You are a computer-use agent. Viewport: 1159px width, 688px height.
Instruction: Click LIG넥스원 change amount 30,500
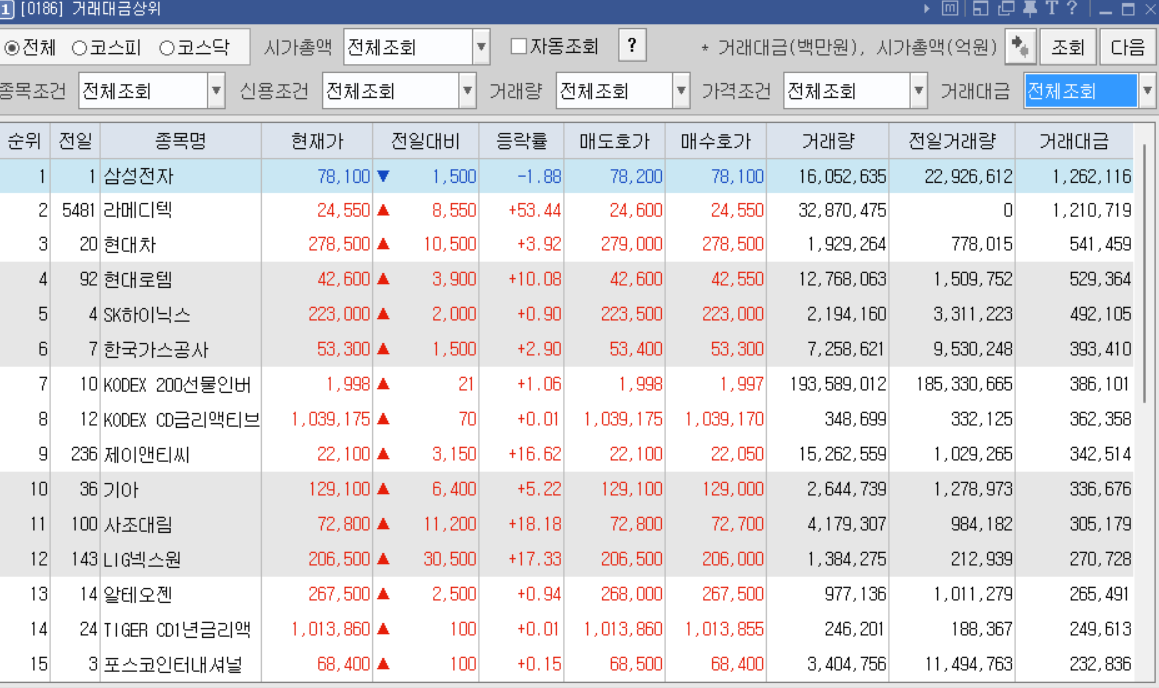450,559
